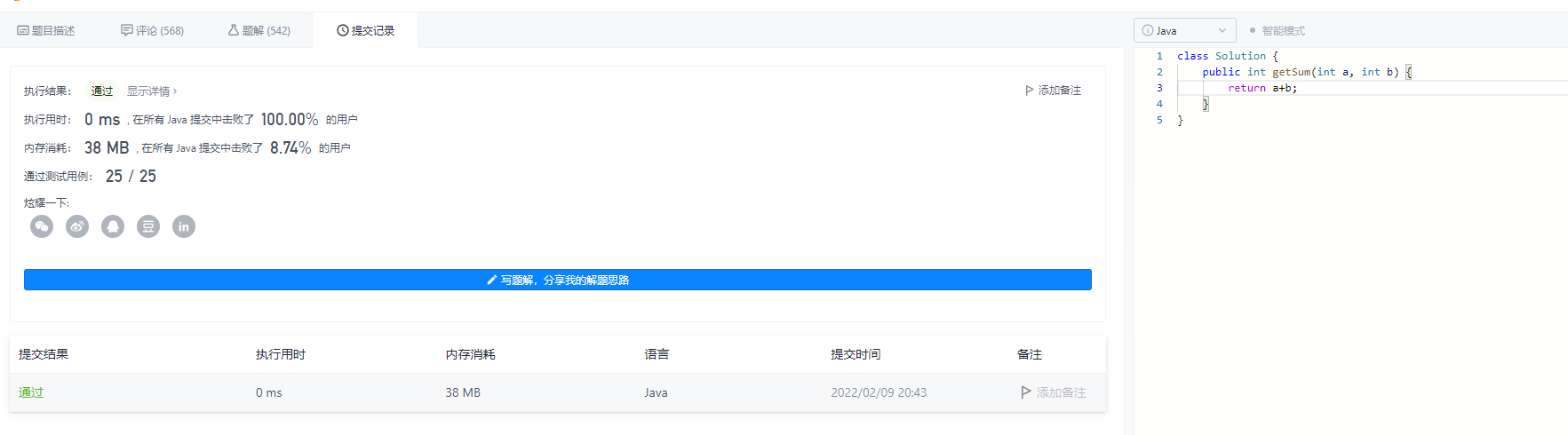The image size is (1568, 435).
Task: Click the getSum method signature line
Action: click(1307, 72)
